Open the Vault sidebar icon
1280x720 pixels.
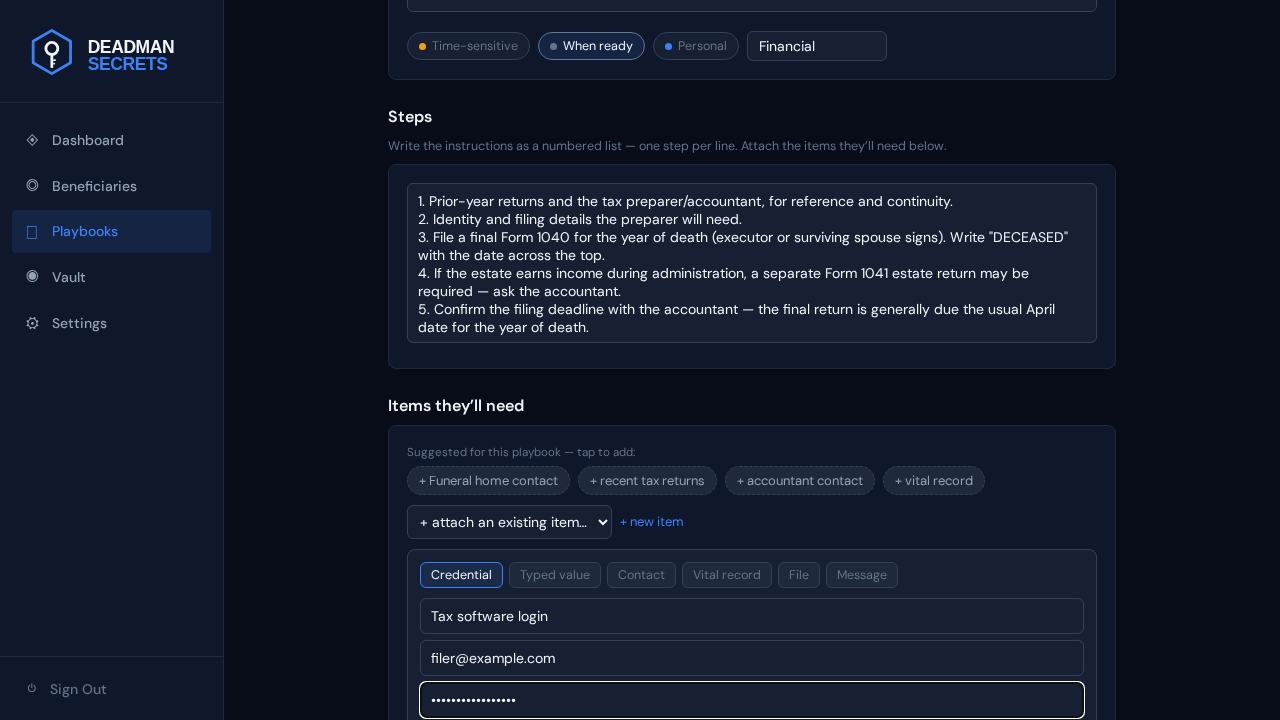pyautogui.click(x=32, y=276)
